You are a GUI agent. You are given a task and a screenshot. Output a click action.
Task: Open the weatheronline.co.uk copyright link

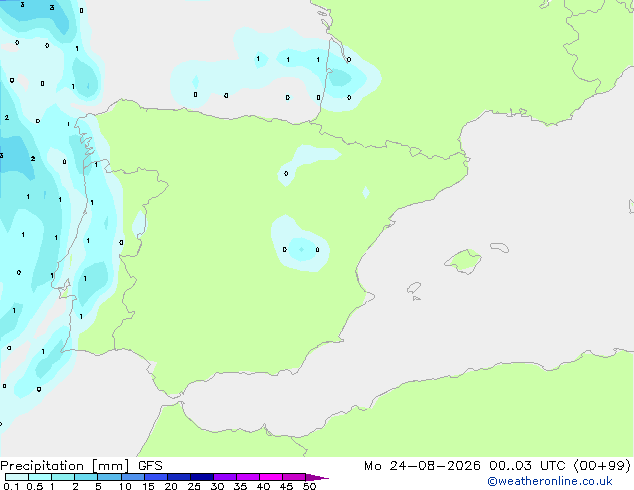click(549, 481)
